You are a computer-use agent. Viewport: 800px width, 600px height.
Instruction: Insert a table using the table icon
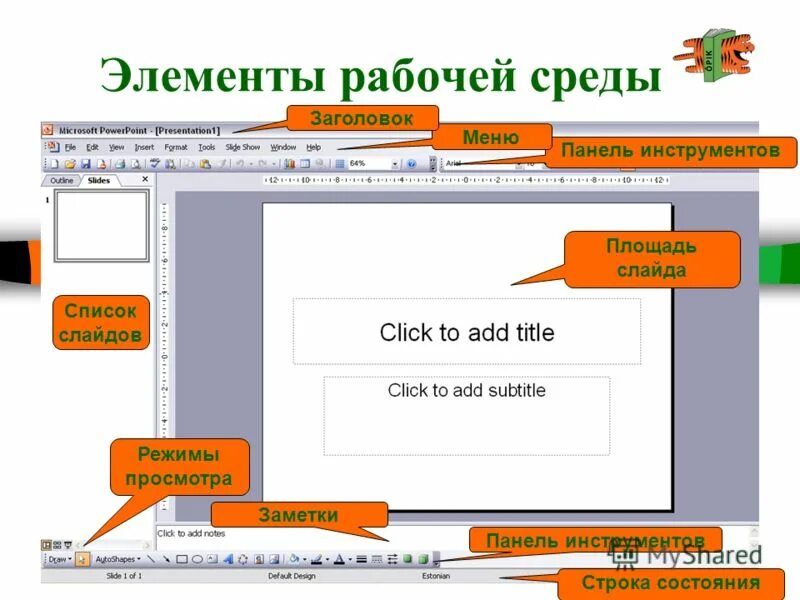[305, 164]
